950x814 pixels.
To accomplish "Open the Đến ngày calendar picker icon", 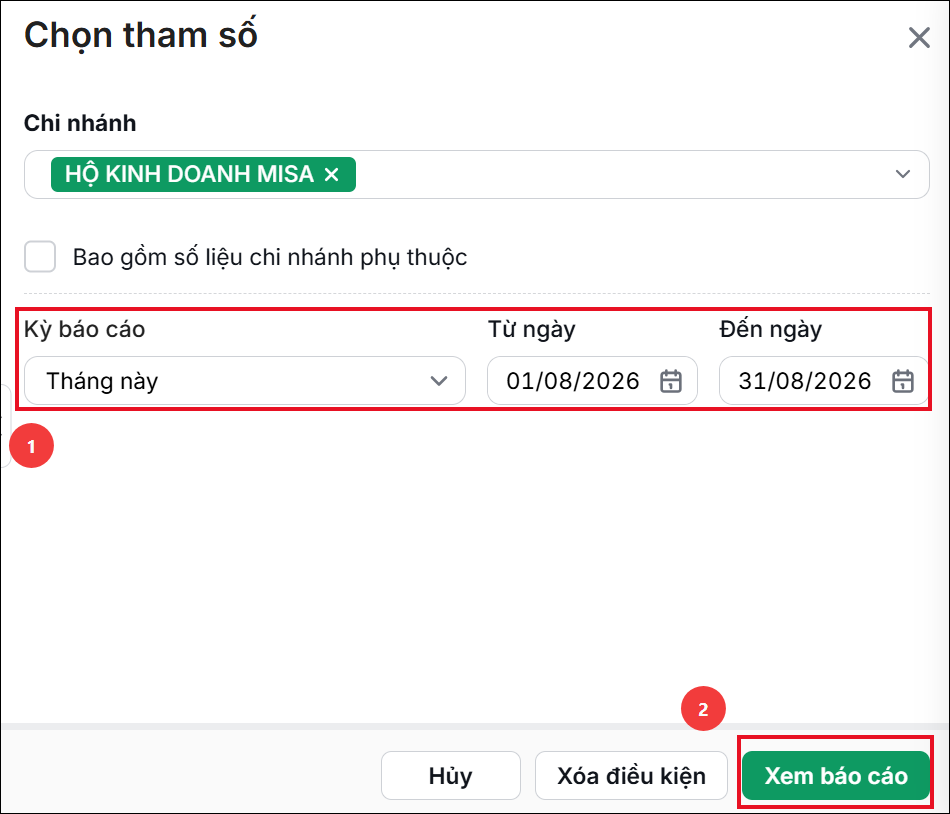I will (903, 381).
